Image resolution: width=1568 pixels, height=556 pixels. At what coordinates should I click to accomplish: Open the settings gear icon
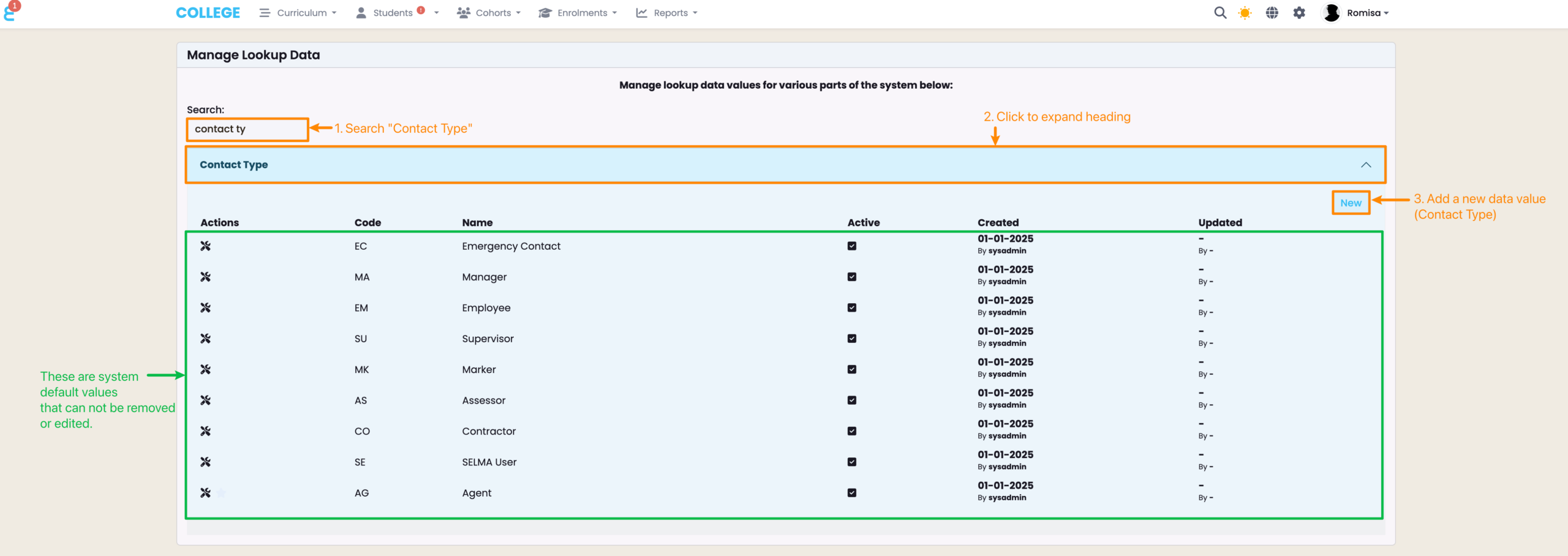click(1299, 13)
